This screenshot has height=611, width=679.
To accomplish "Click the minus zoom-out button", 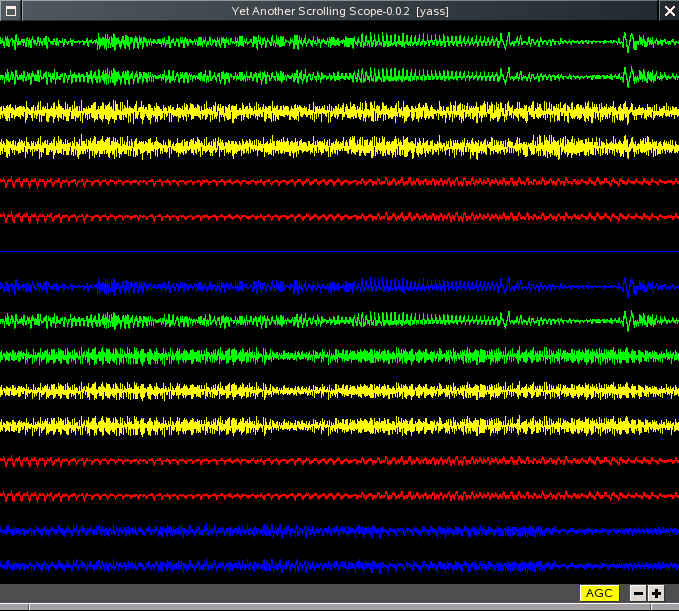I will [638, 593].
